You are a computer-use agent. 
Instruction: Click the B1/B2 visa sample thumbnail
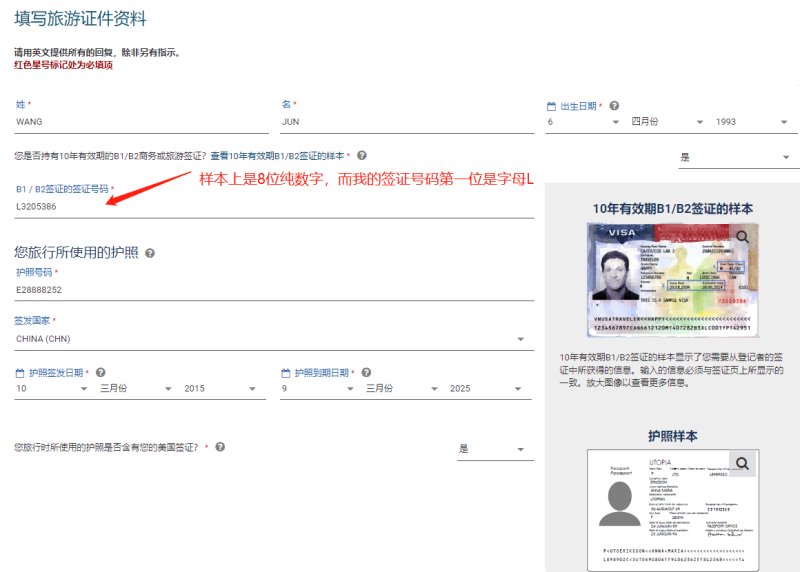(x=672, y=280)
